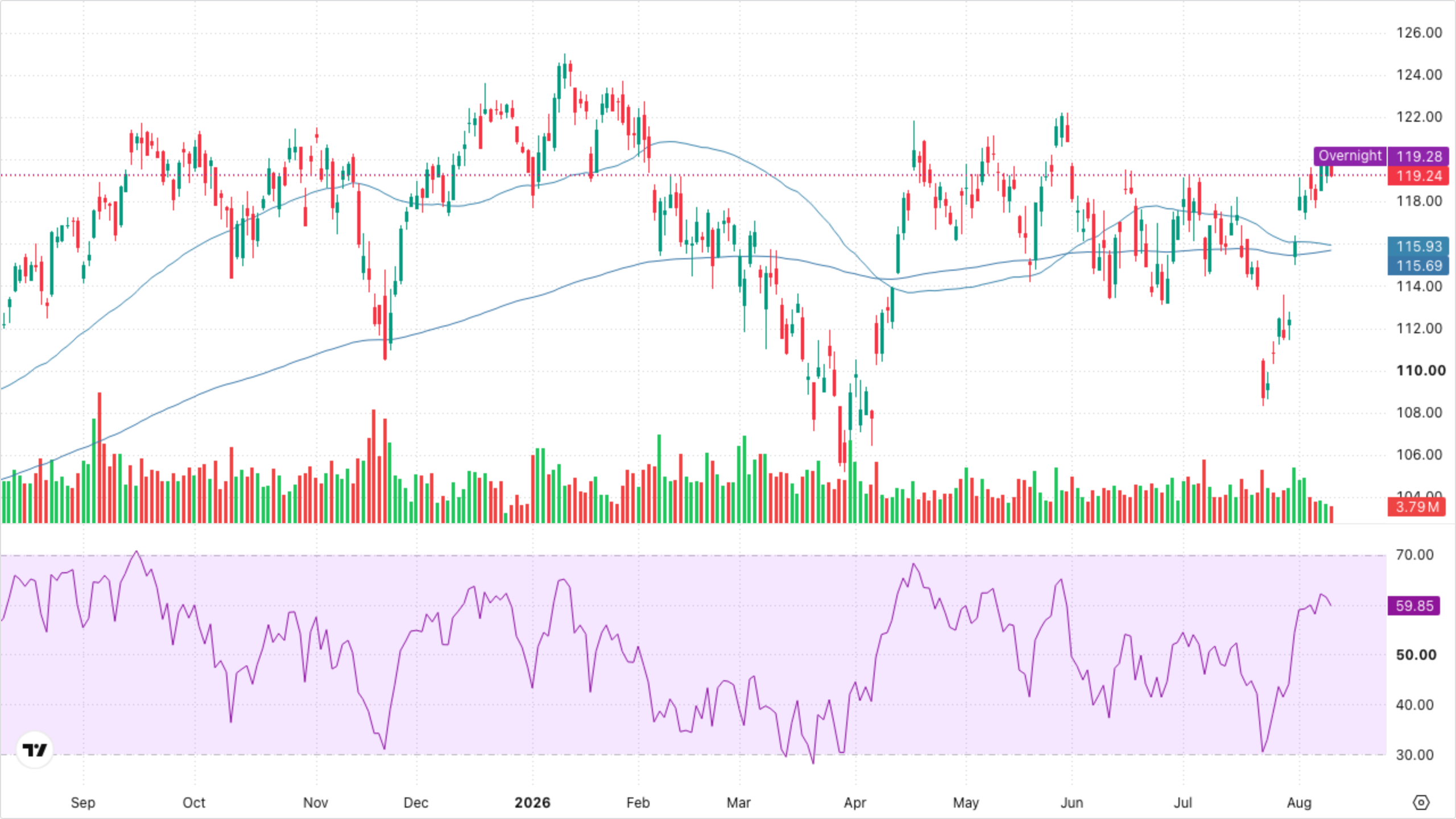Click the 119.28 overnight price tag
The height and width of the screenshot is (819, 1456).
[x=1419, y=156]
